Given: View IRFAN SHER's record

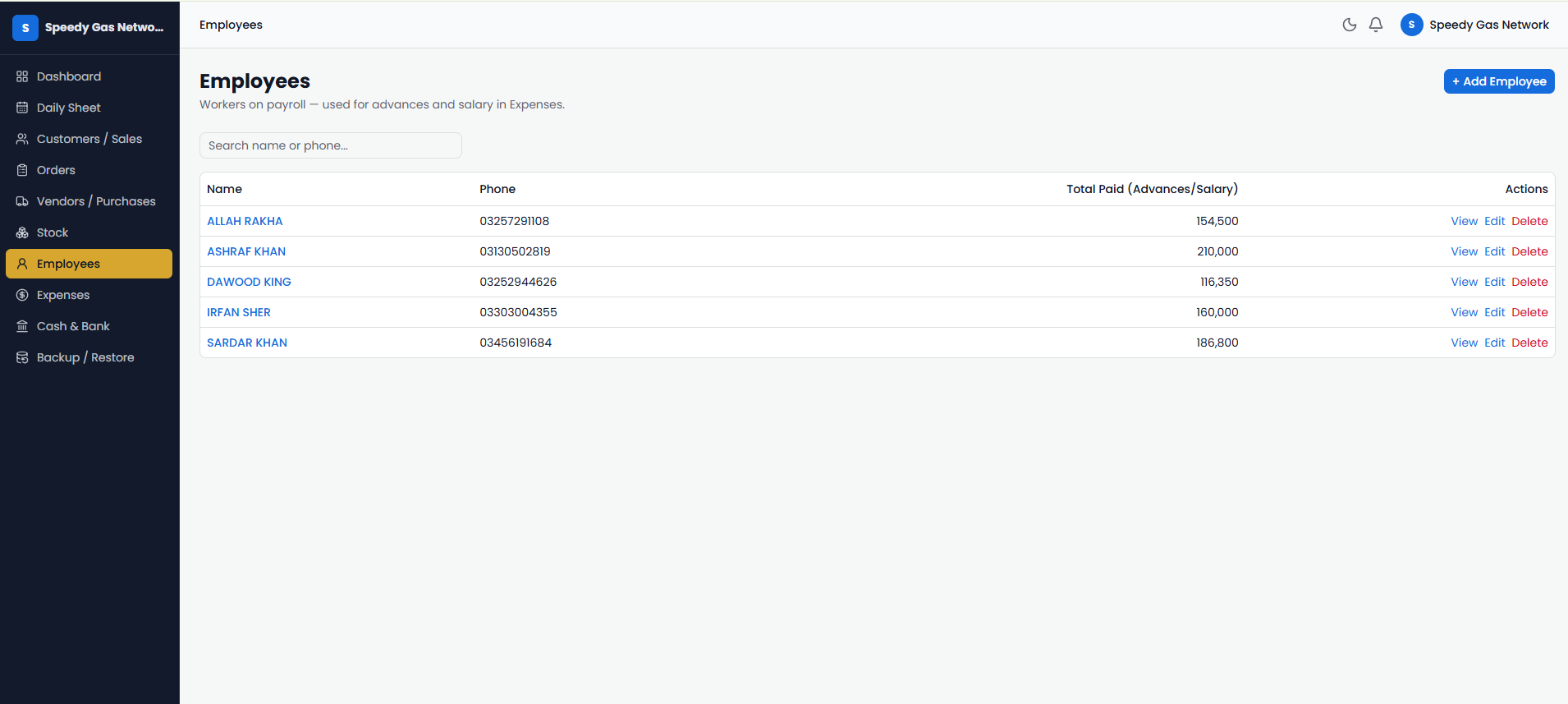Looking at the screenshot, I should (x=1464, y=312).
